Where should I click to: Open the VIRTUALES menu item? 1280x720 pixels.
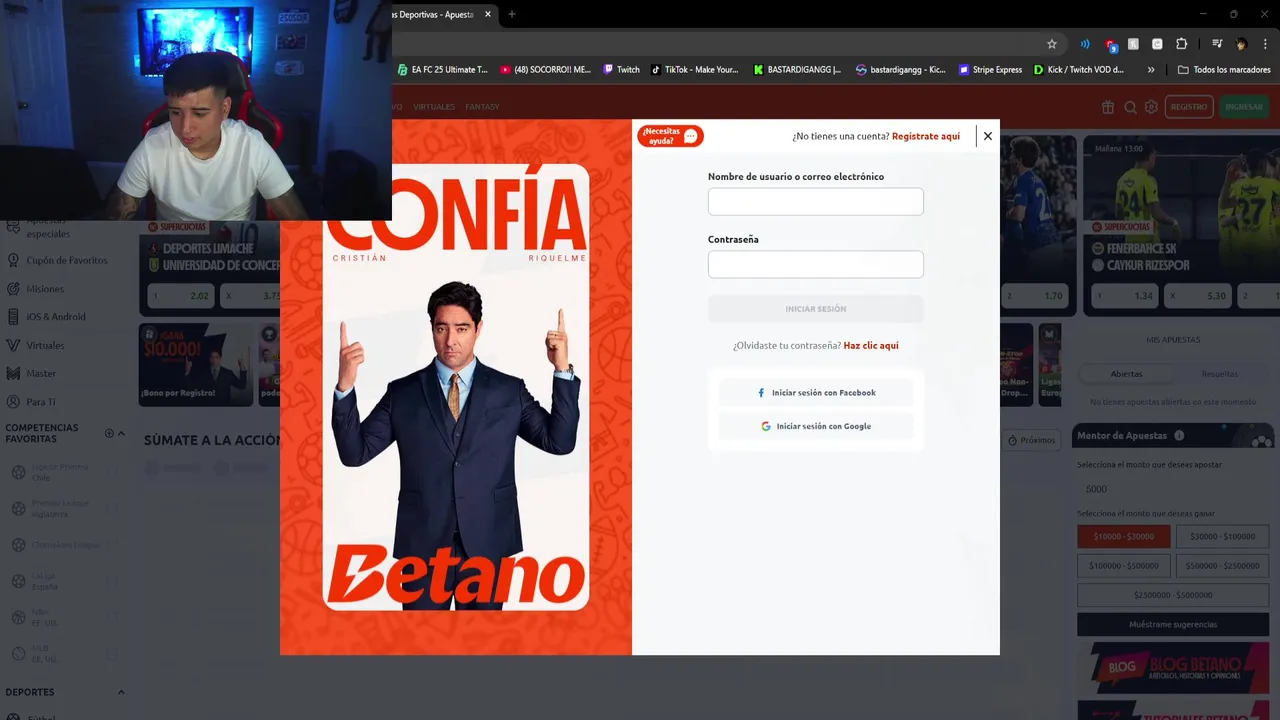coord(434,107)
